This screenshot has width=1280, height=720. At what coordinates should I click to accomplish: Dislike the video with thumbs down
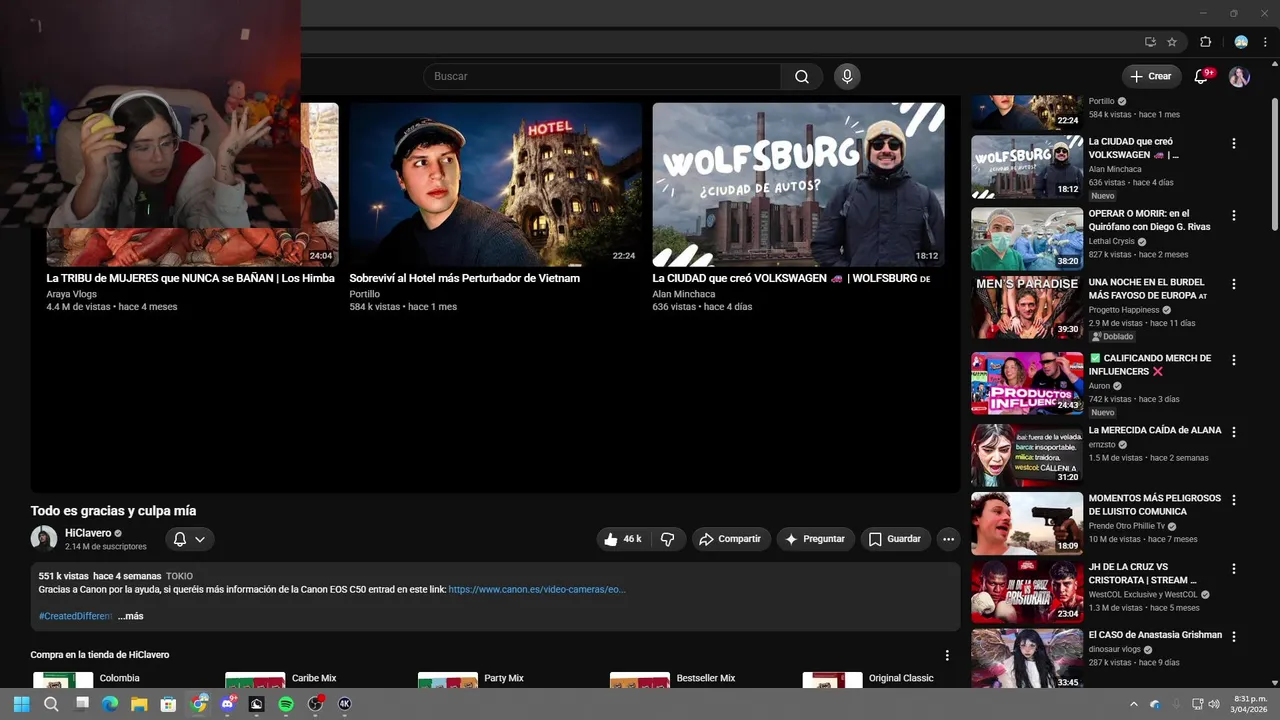pos(668,539)
